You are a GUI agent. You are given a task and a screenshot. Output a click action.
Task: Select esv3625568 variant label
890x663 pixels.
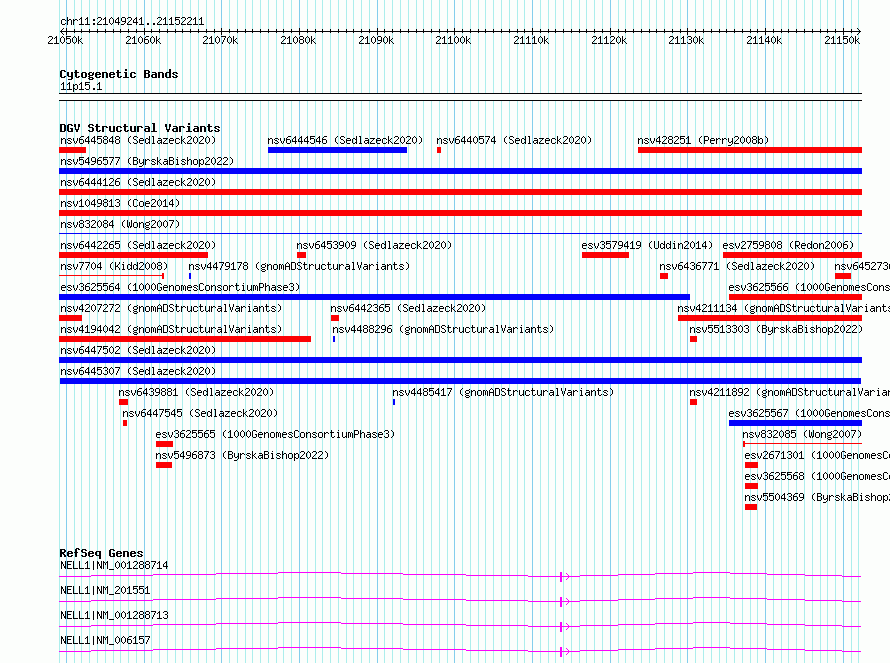(x=817, y=476)
